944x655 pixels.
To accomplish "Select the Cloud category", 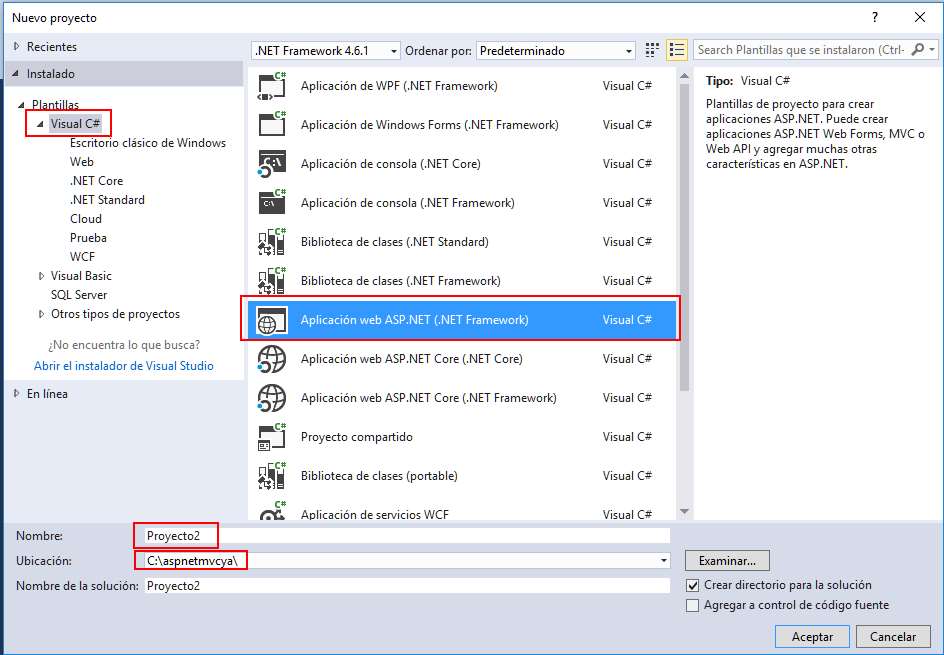I will [85, 219].
